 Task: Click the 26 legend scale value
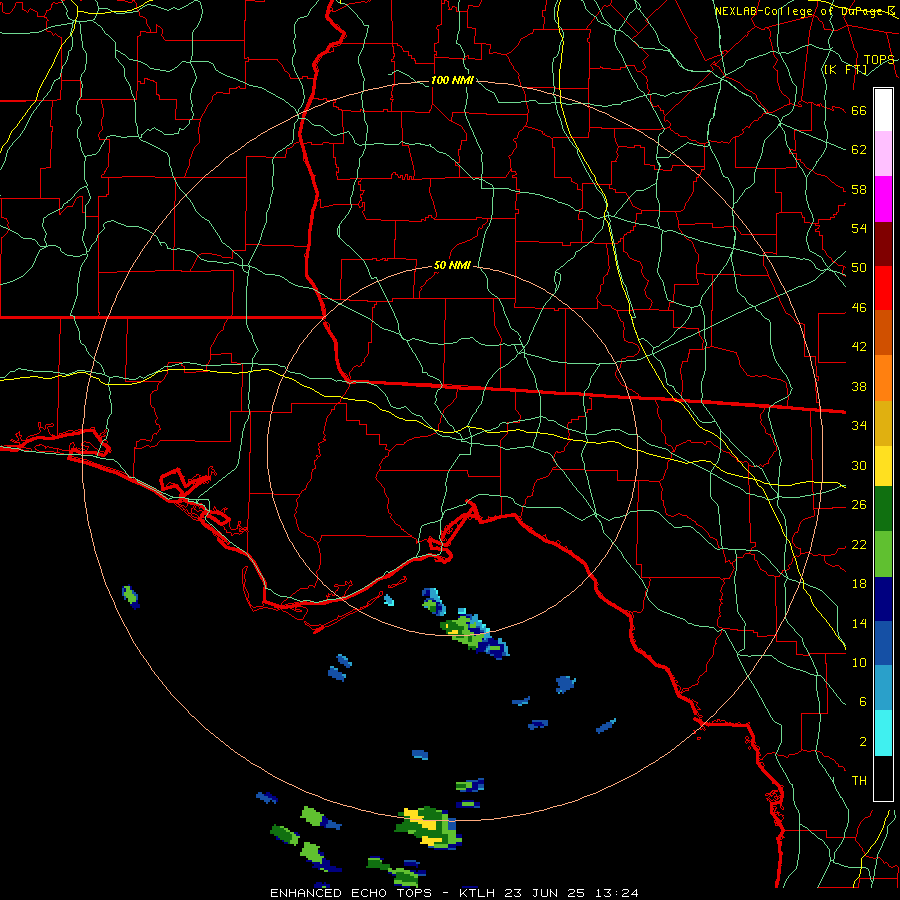859,504
